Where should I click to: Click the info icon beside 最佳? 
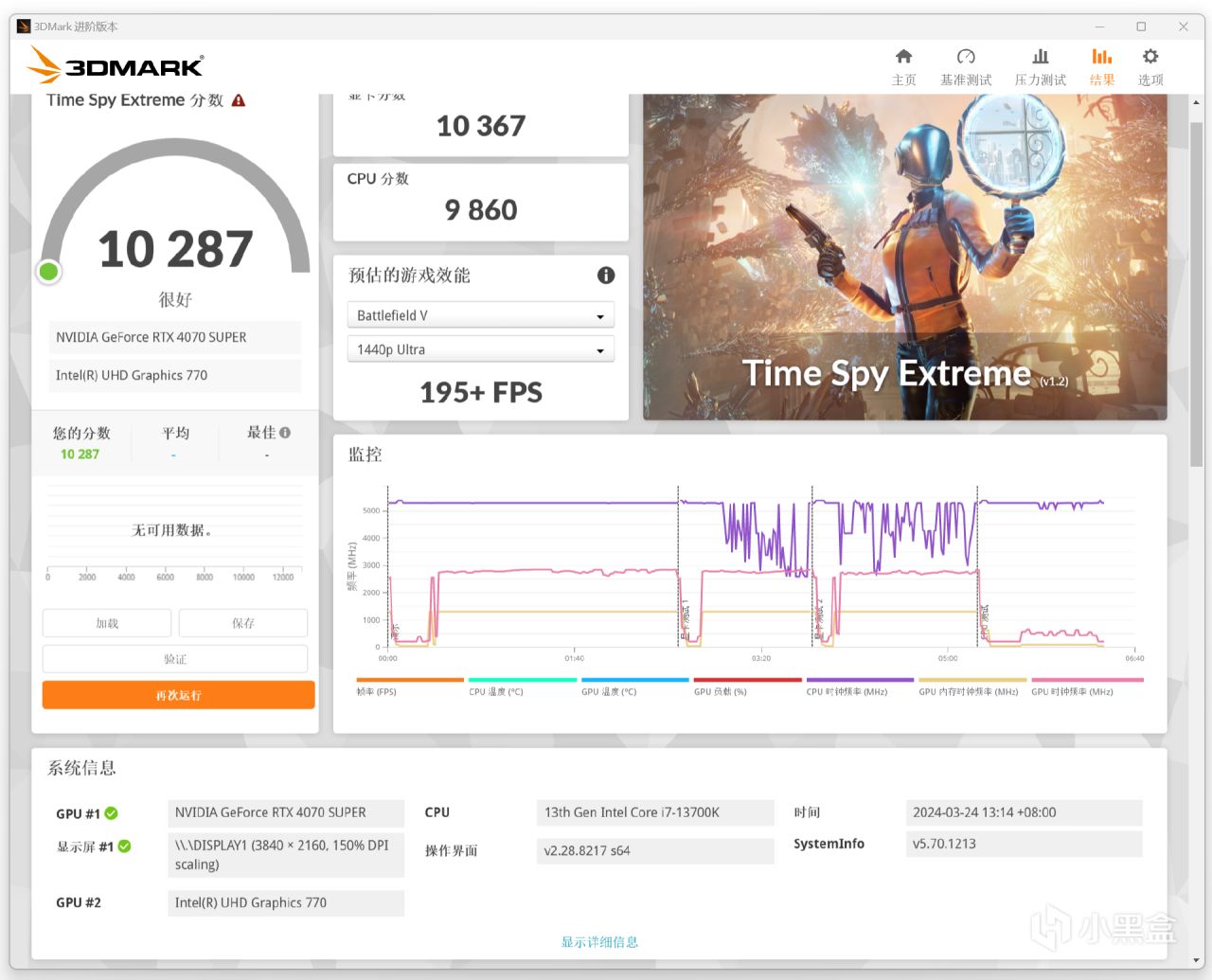click(x=285, y=433)
